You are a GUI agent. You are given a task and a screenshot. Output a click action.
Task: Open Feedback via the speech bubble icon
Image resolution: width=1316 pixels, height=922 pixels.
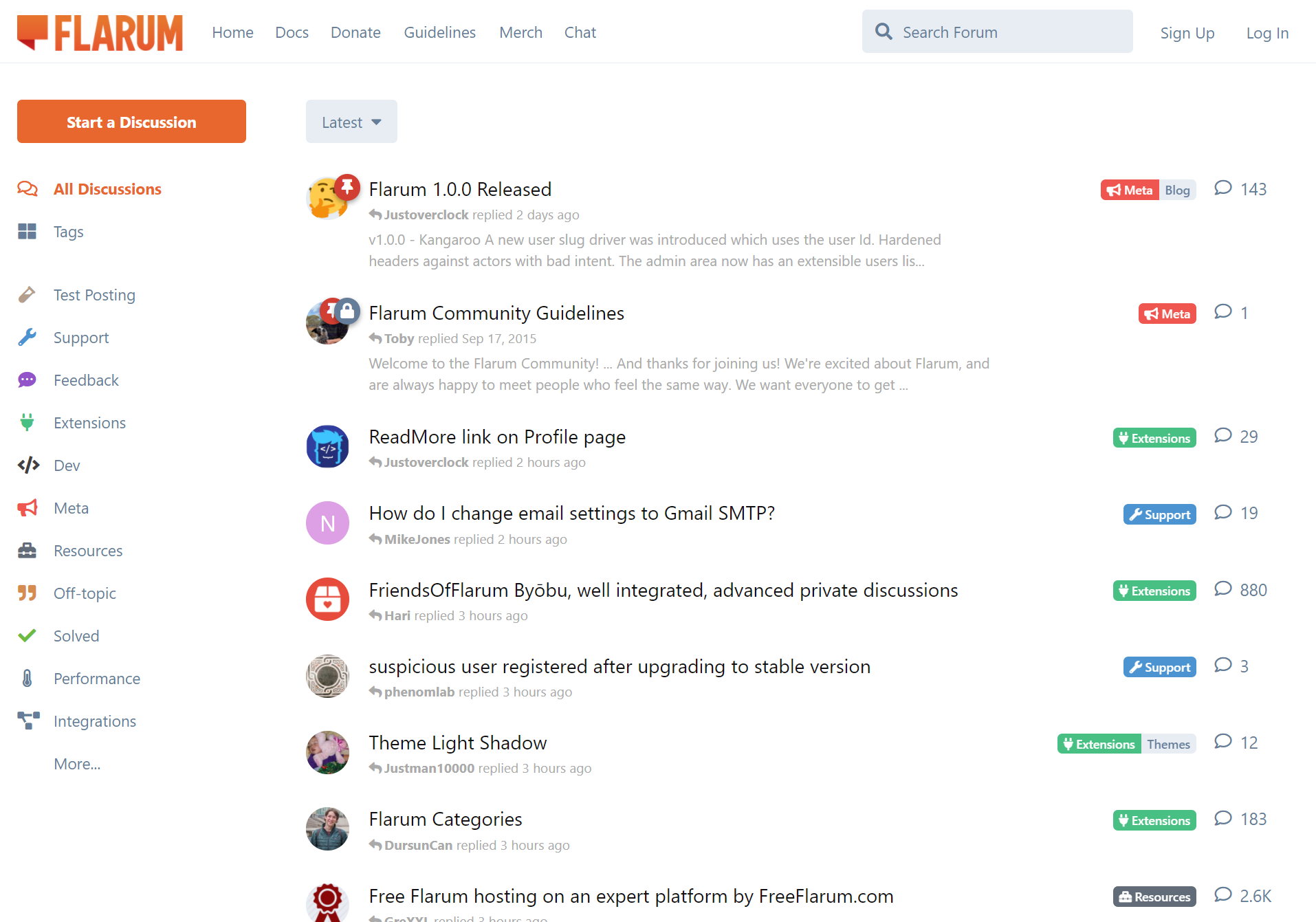pos(28,380)
